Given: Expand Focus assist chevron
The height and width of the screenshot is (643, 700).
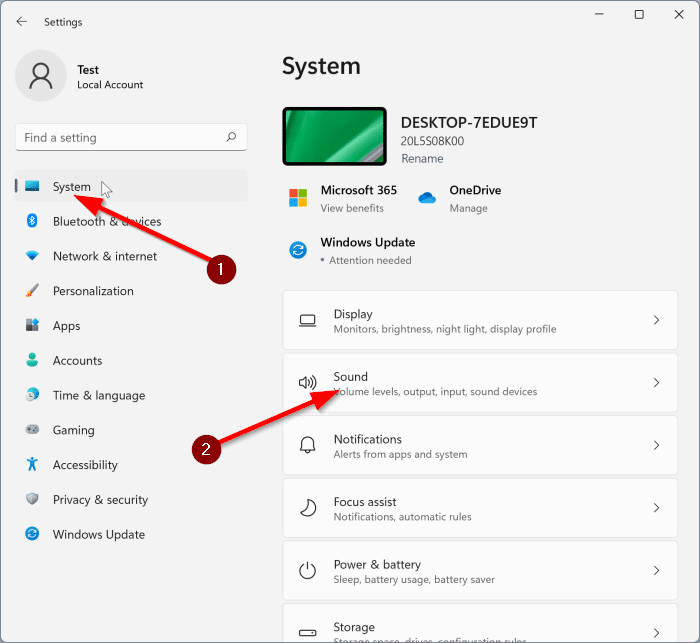Looking at the screenshot, I should pyautogui.click(x=656, y=508).
